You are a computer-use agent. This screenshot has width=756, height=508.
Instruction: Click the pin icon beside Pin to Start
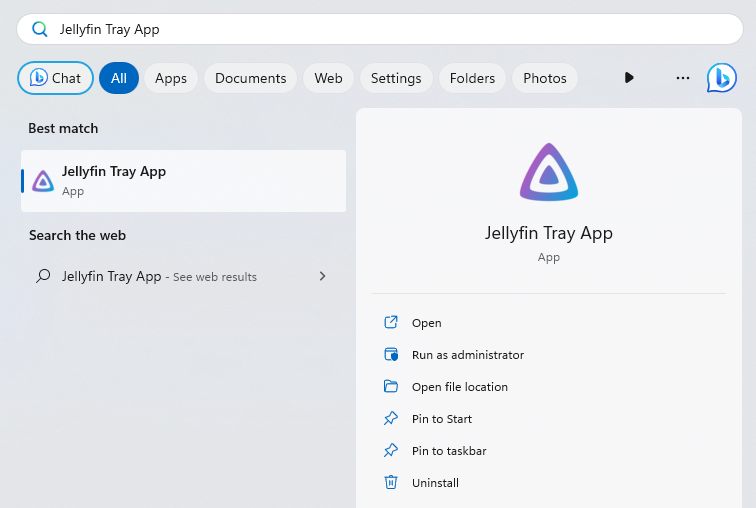[391, 418]
